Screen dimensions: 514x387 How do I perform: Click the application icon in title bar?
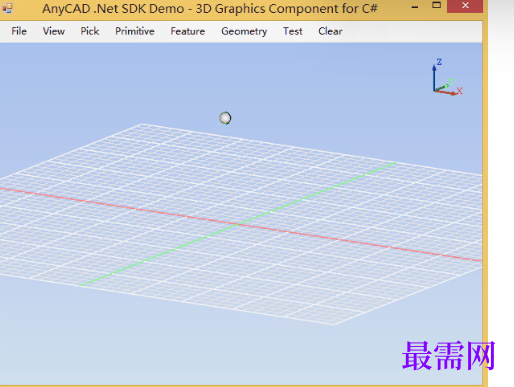click(7, 8)
